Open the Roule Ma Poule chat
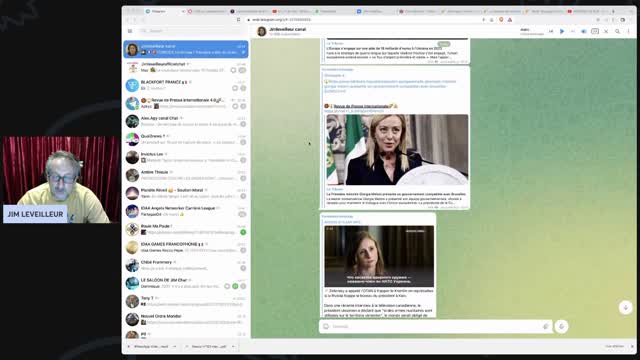The height and width of the screenshot is (360, 640). [x=186, y=229]
